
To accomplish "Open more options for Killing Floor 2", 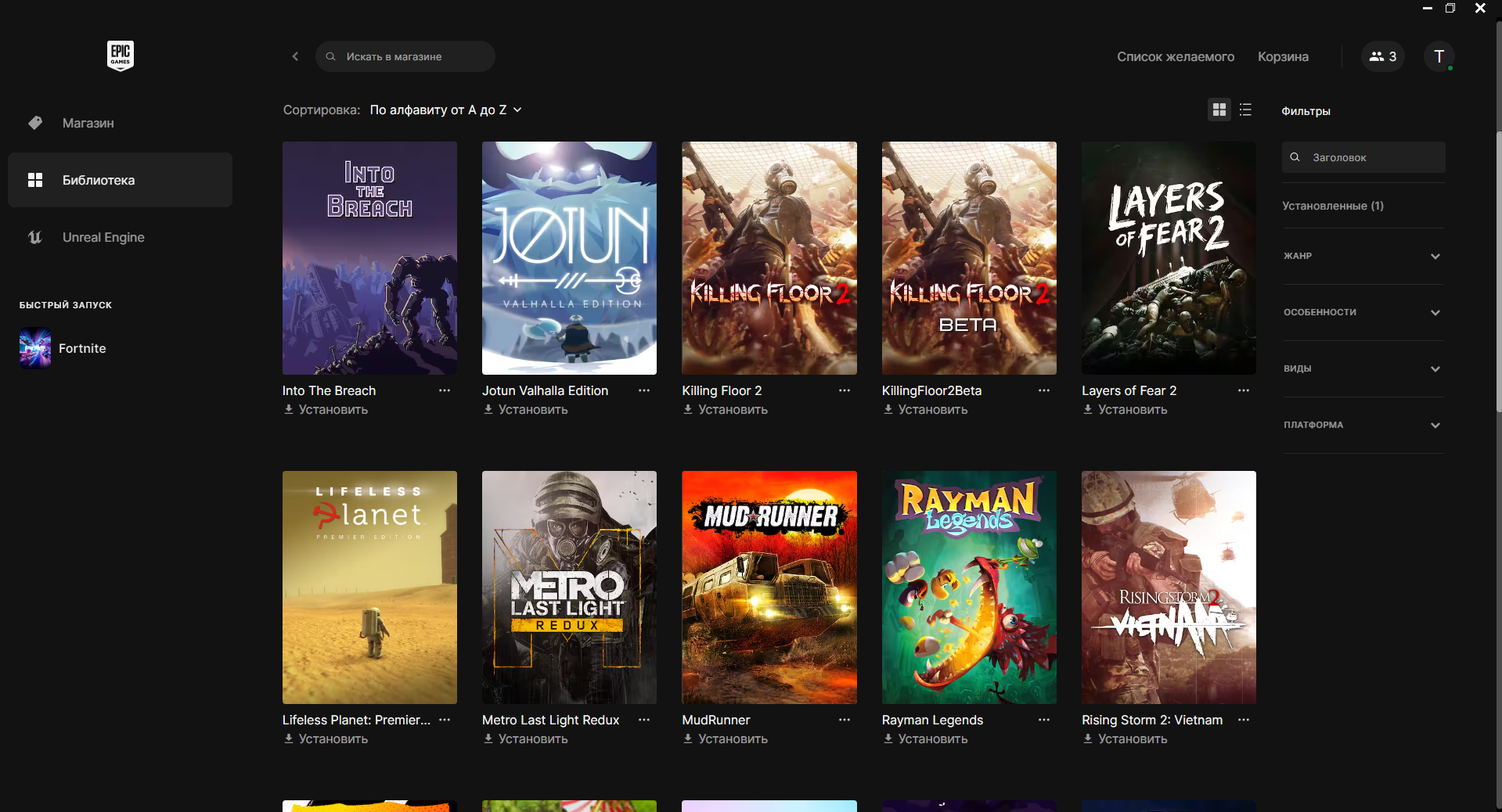I will pos(845,390).
